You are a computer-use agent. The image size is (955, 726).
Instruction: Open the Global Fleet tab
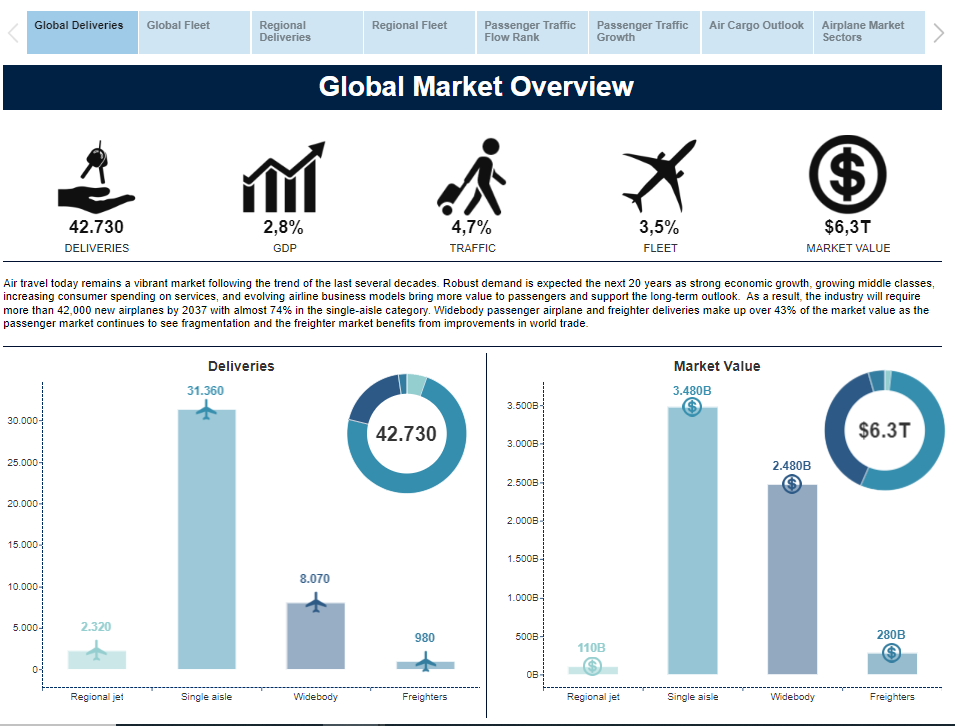[194, 32]
